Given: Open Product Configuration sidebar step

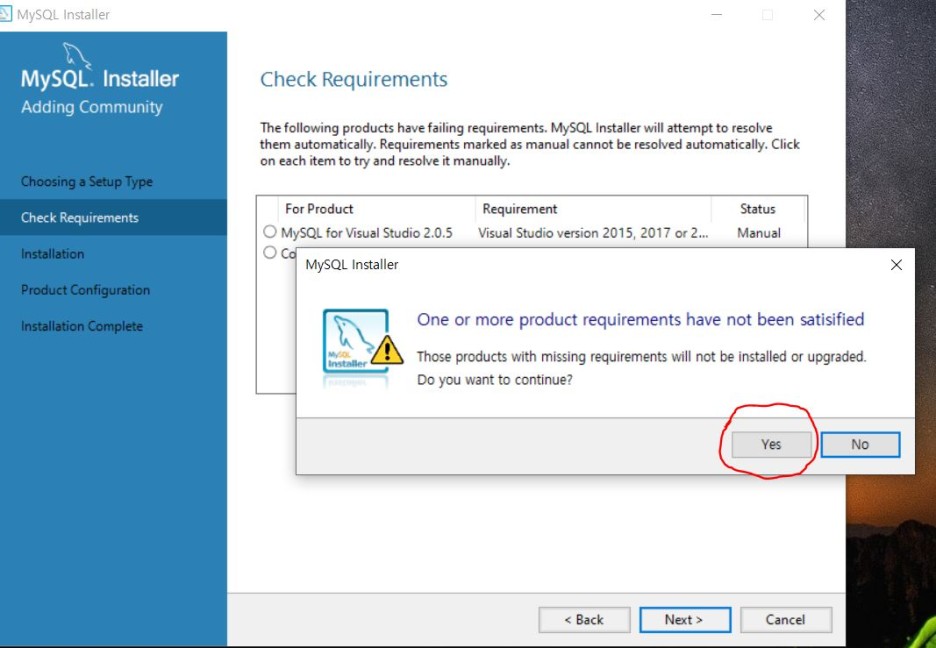Looking at the screenshot, I should [x=85, y=290].
